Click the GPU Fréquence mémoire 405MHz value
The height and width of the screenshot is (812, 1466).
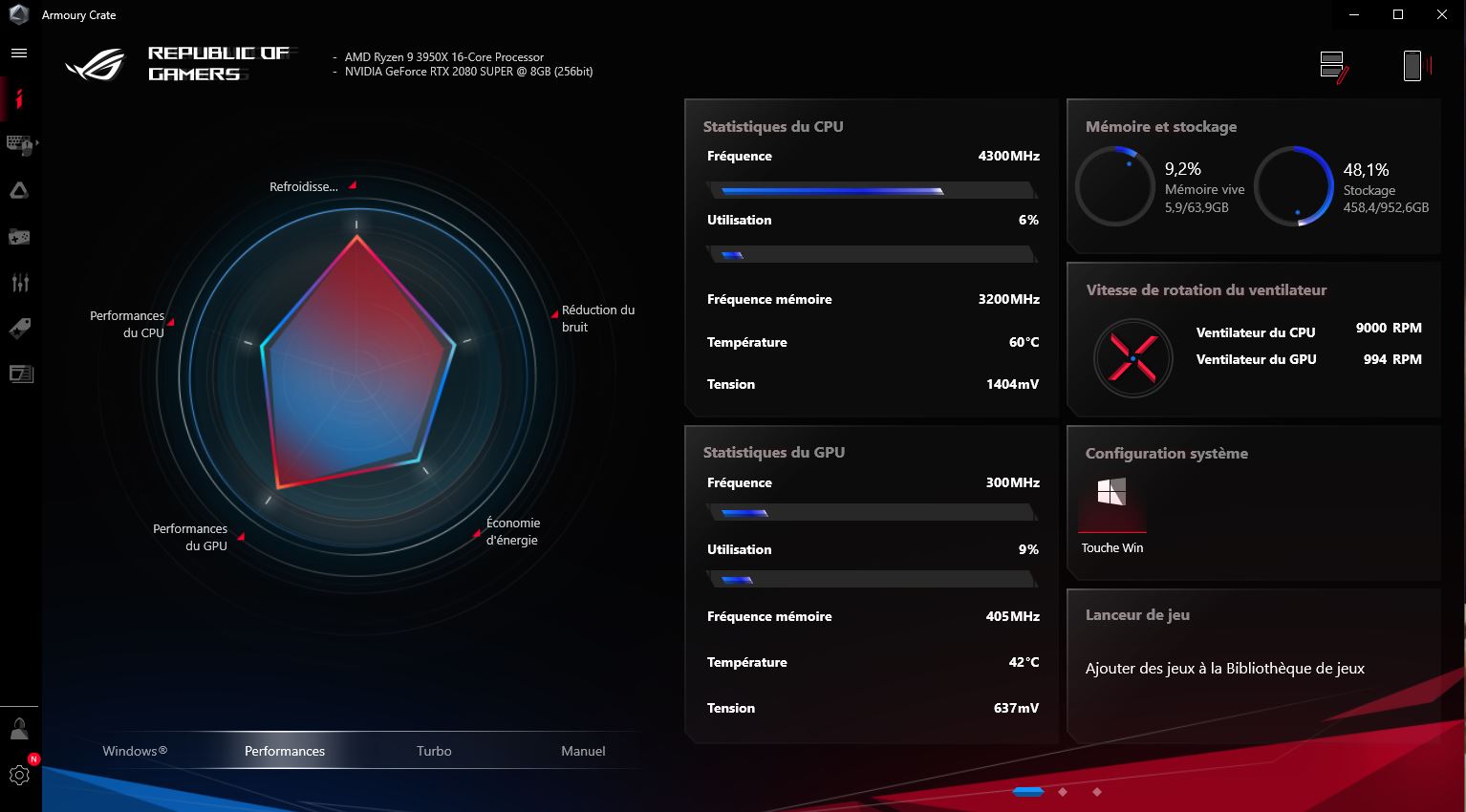[1013, 616]
